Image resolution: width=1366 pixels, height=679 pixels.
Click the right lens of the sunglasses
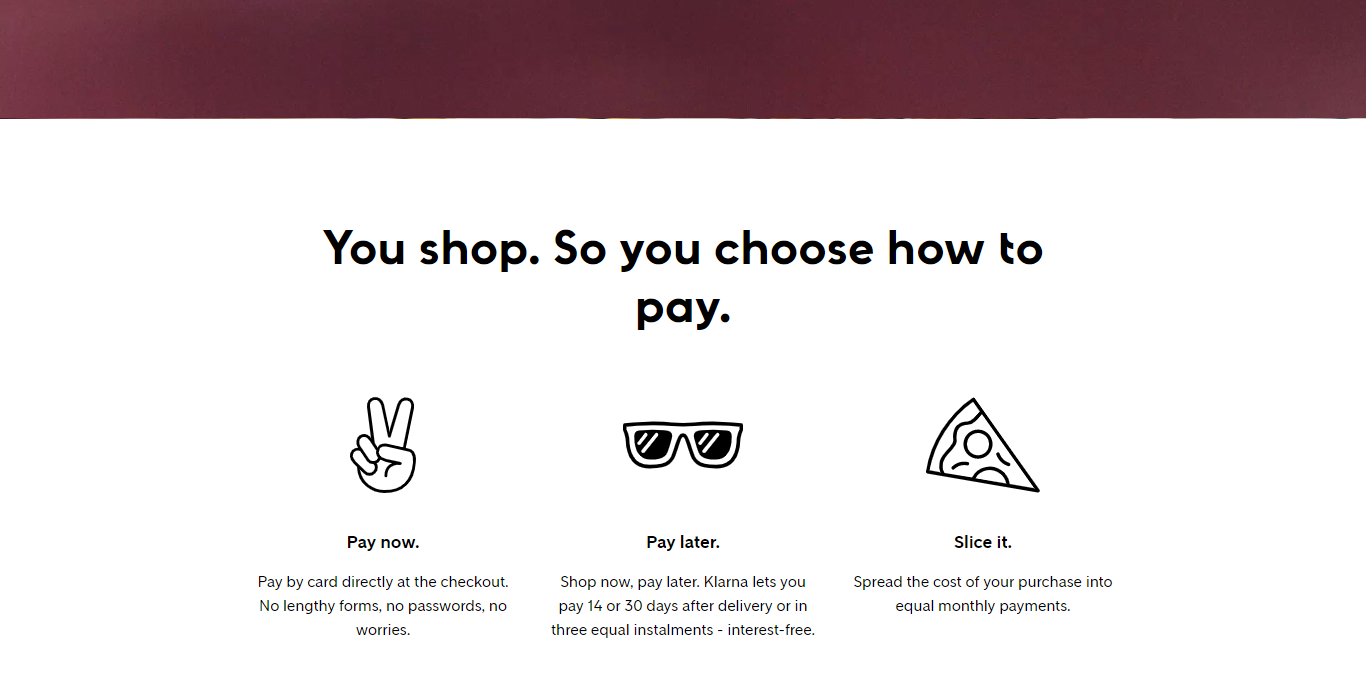[712, 443]
